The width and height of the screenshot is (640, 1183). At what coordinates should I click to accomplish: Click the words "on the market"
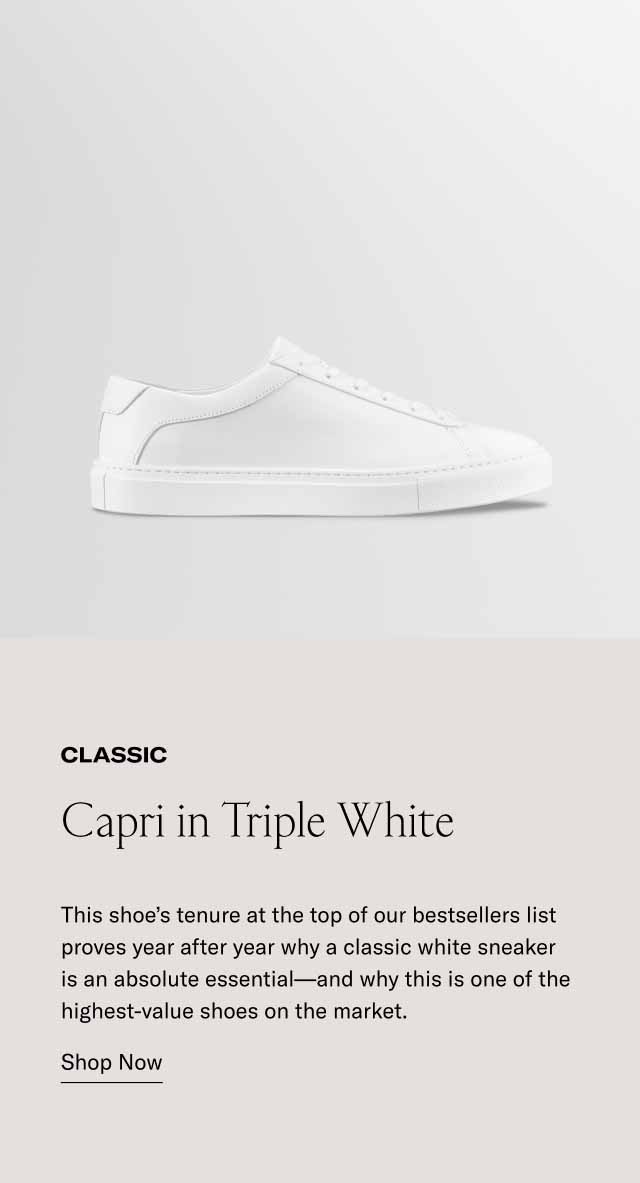coord(335,1012)
